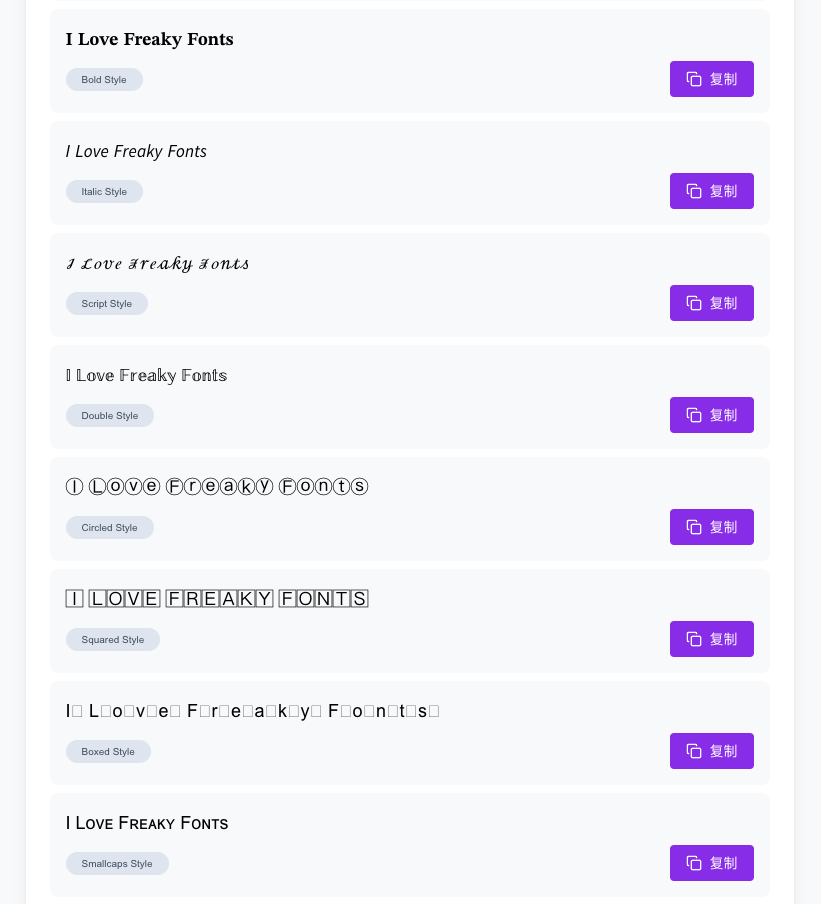The image size is (821, 904).
Task: Select the Script Style tag
Action: pos(107,303)
